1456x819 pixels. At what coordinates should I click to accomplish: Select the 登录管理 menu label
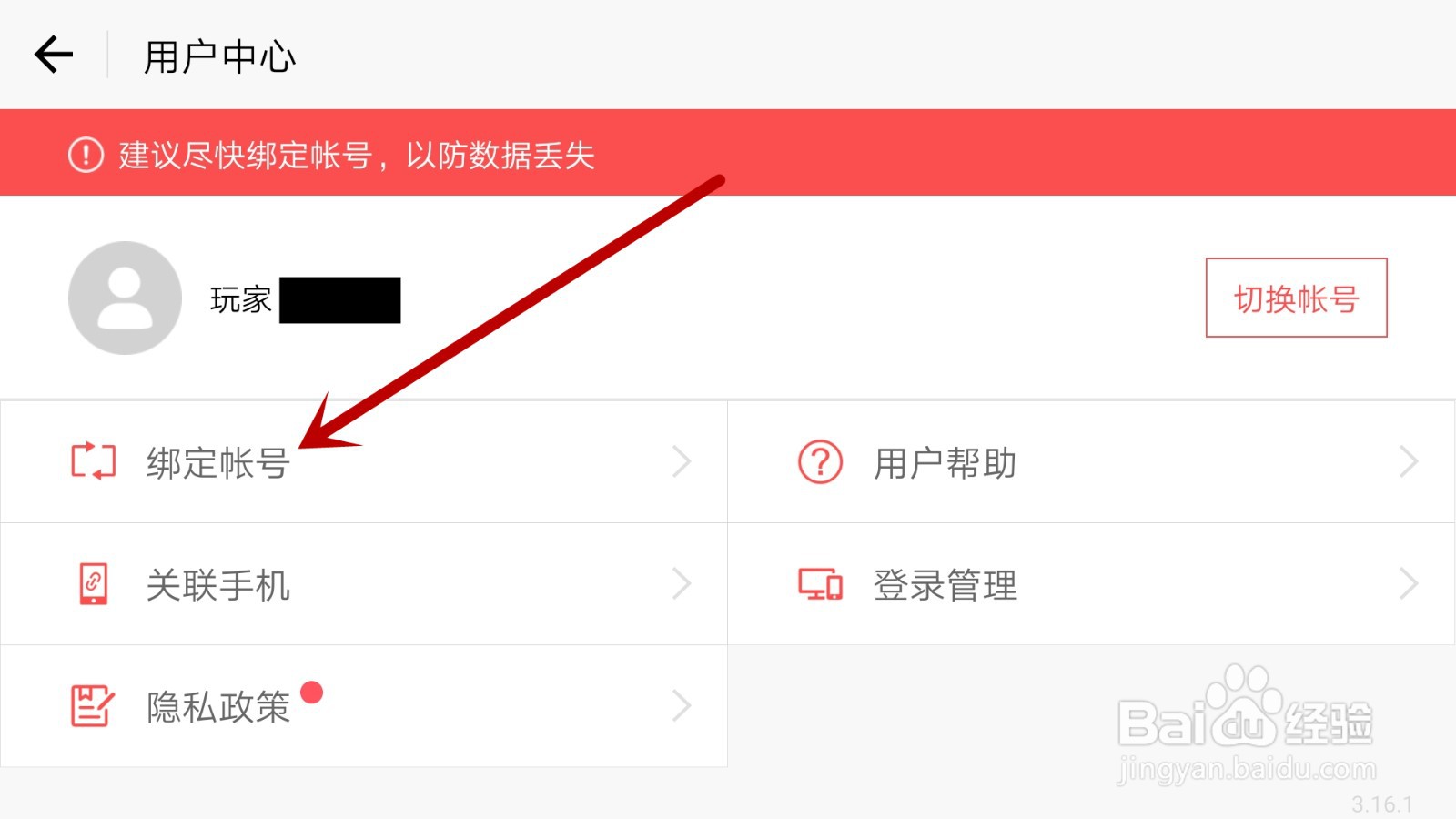pyautogui.click(x=945, y=585)
